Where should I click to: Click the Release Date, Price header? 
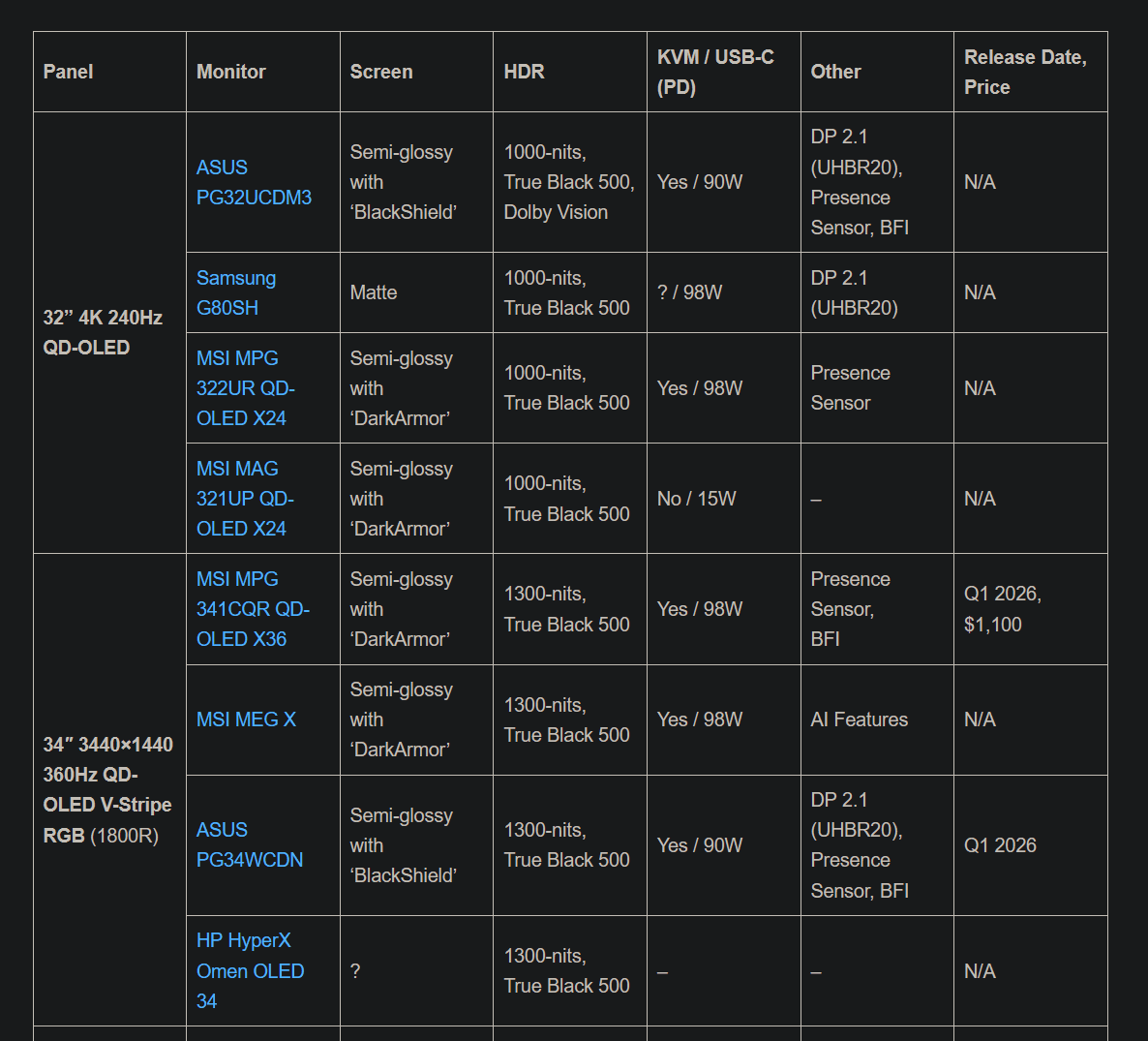click(x=1025, y=72)
